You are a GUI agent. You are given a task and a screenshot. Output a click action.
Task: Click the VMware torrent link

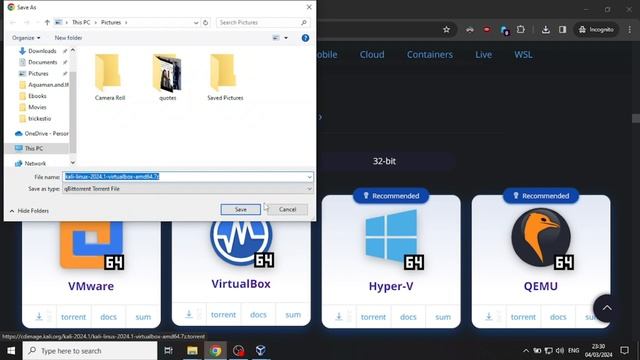pyautogui.click(x=73, y=317)
